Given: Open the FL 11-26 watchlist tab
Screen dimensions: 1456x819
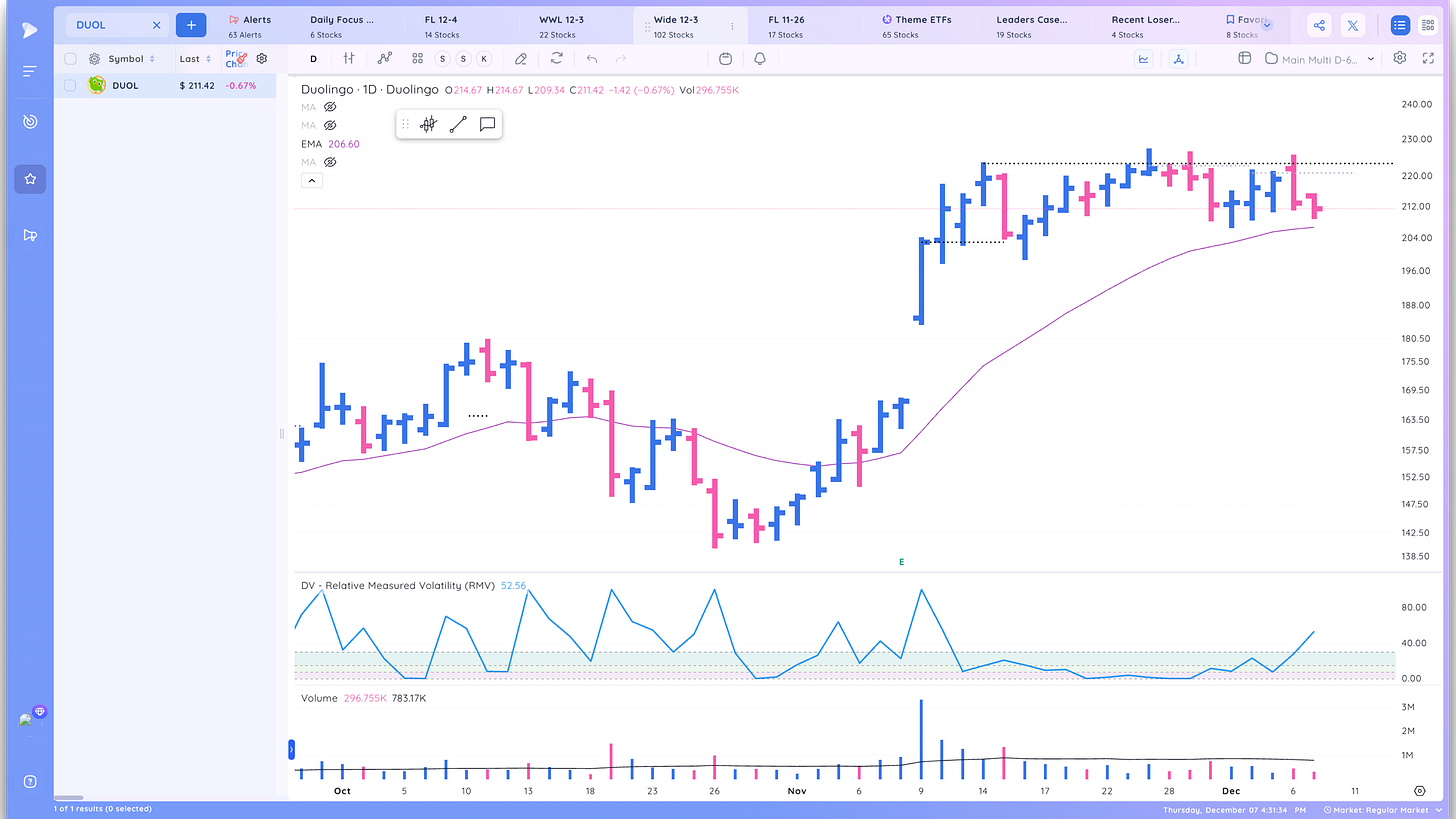Looking at the screenshot, I should point(785,26).
